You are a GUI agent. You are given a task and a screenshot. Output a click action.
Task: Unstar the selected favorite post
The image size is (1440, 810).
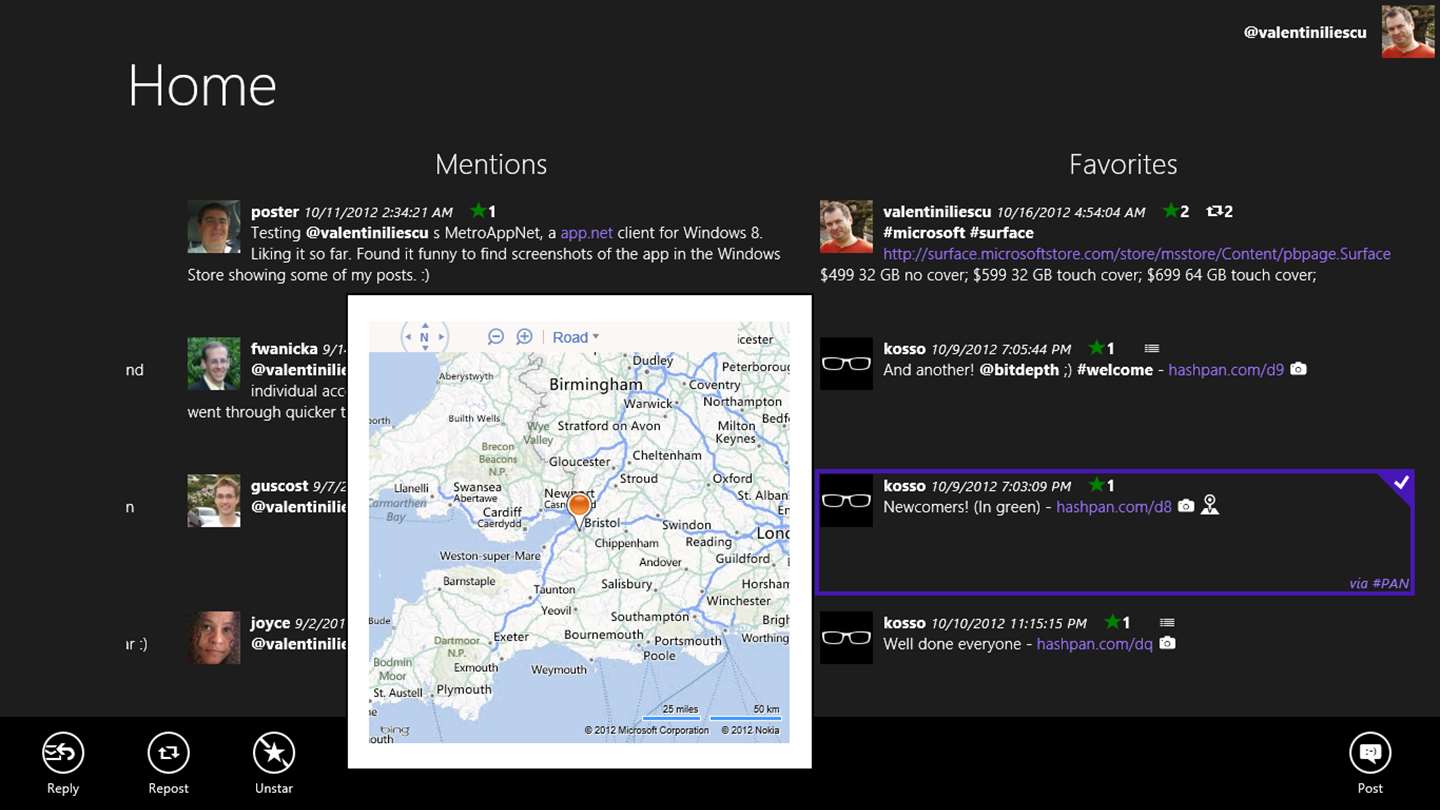[x=274, y=754]
